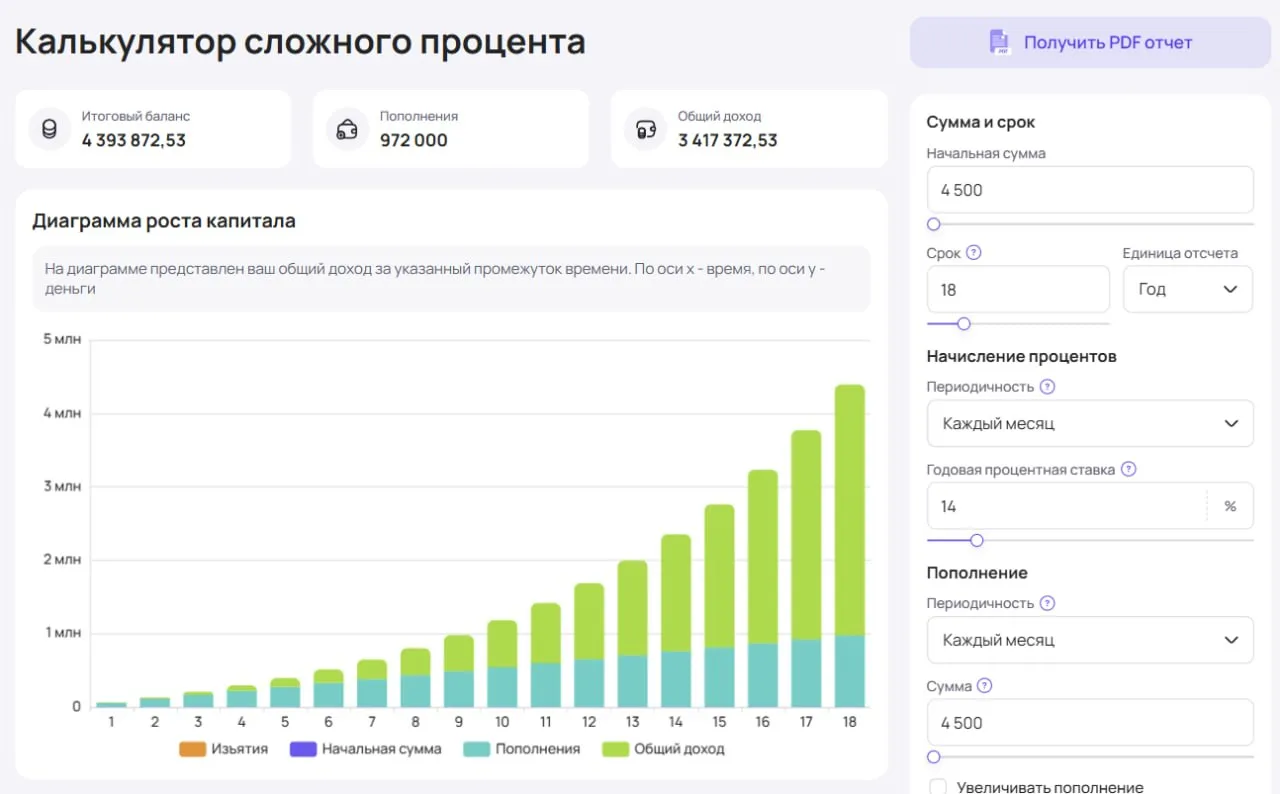Toggle the Пополнения legend item
Image resolution: width=1280 pixels, height=794 pixels.
[522, 748]
